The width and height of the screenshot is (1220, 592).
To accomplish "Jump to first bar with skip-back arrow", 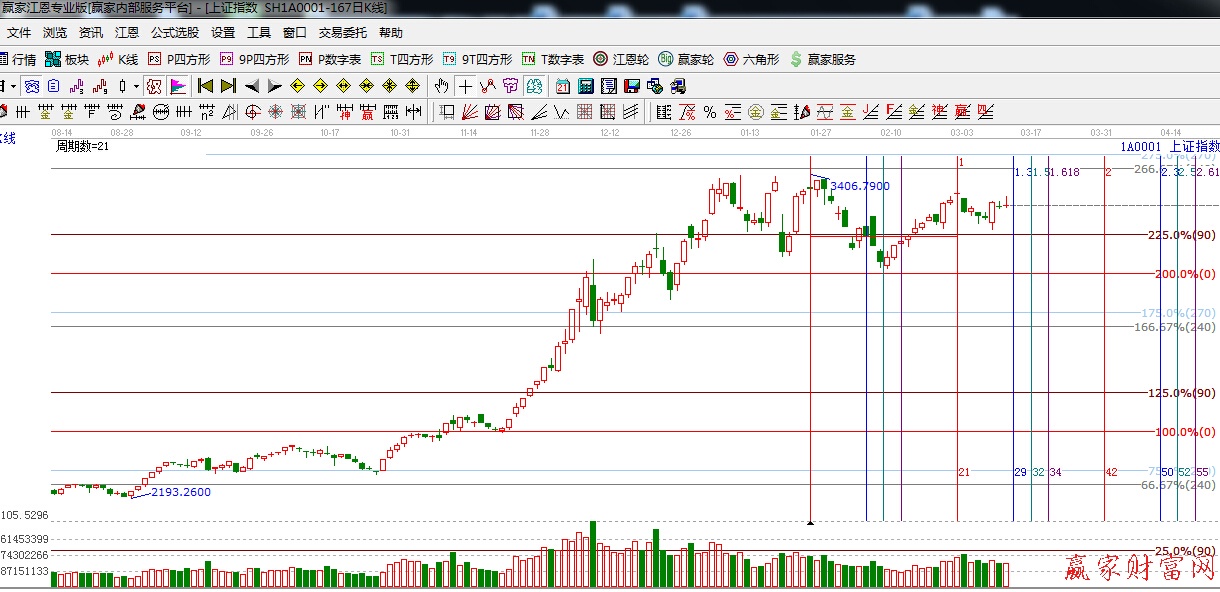I will [205, 86].
